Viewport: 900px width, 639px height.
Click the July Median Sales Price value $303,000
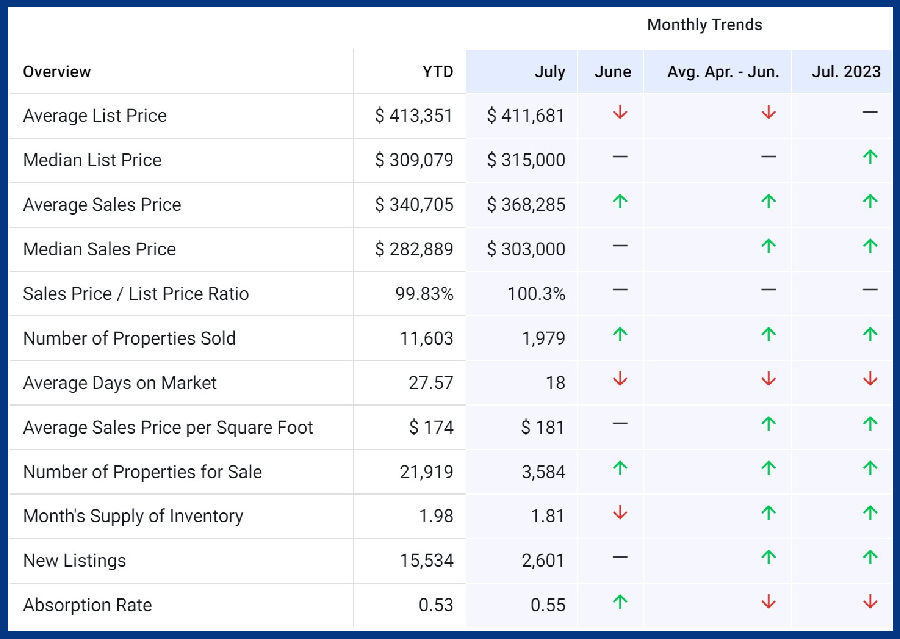tap(526, 249)
